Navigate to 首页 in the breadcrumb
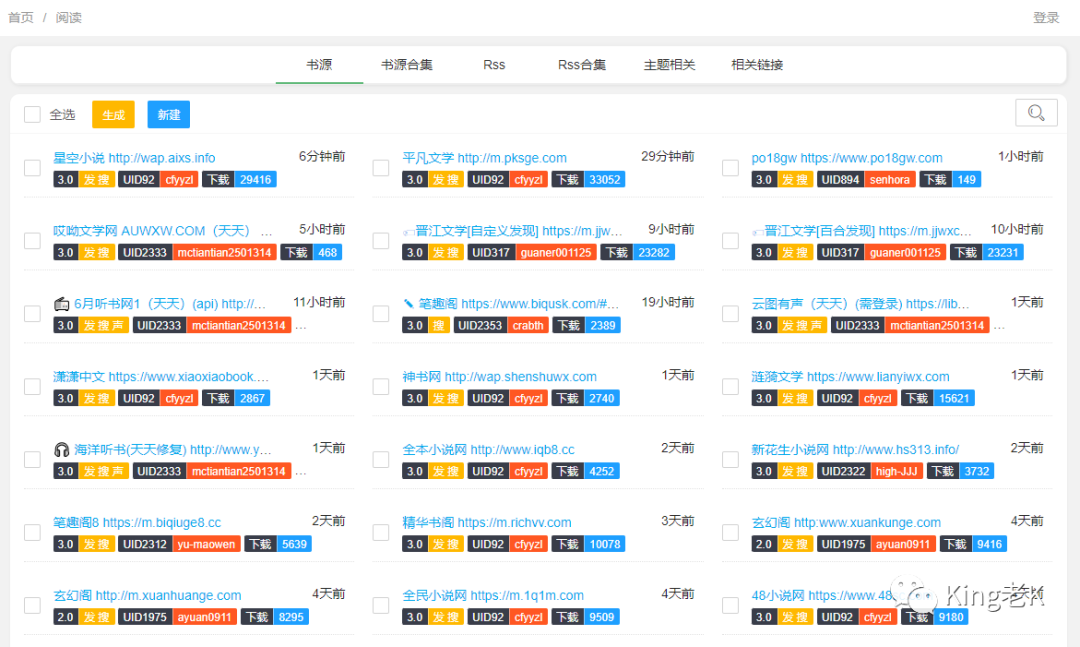1080x647 pixels. (20, 18)
